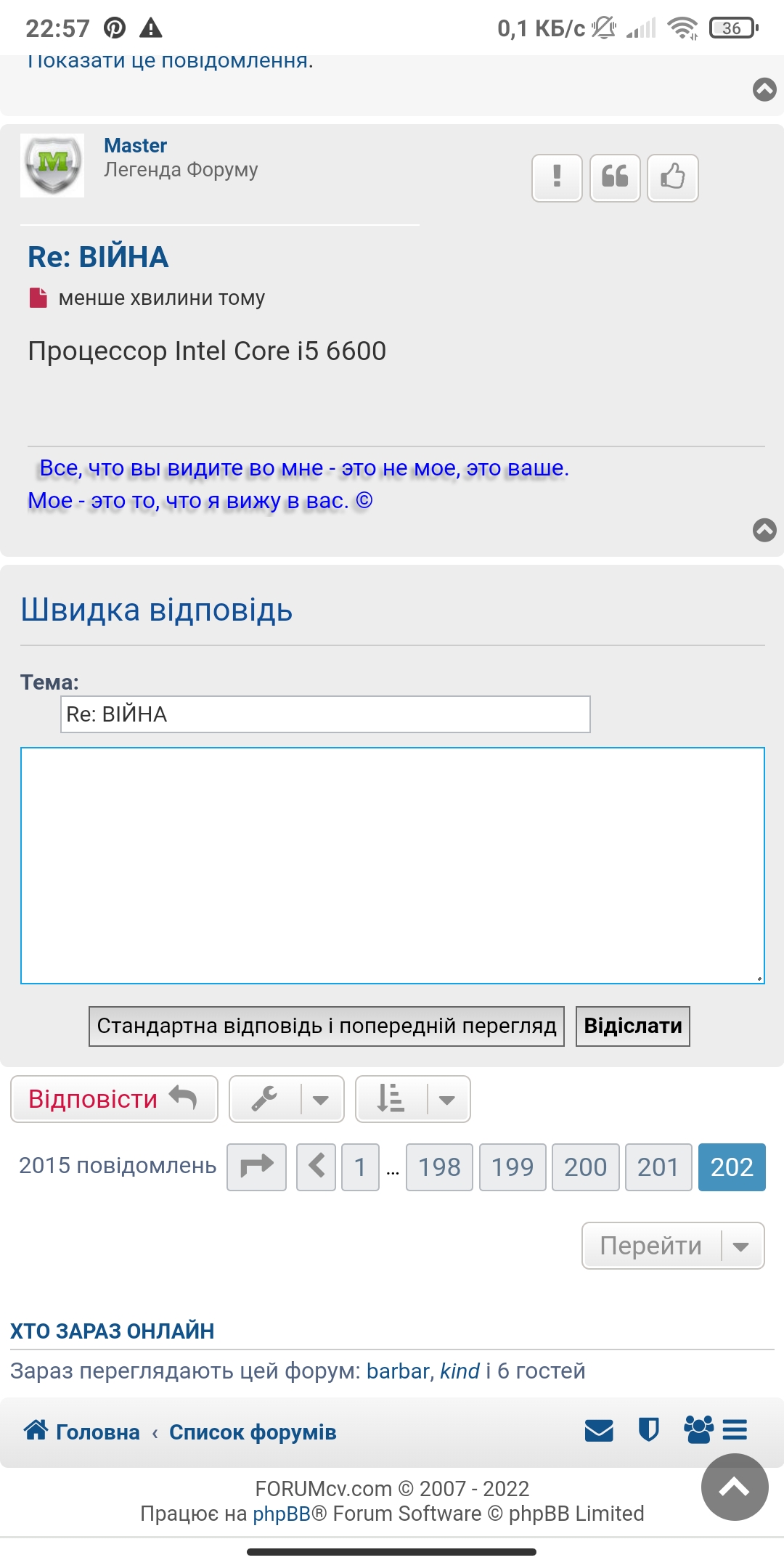The width and height of the screenshot is (784, 1568).
Task: Report Master's post with exclamation icon
Action: pos(557,178)
